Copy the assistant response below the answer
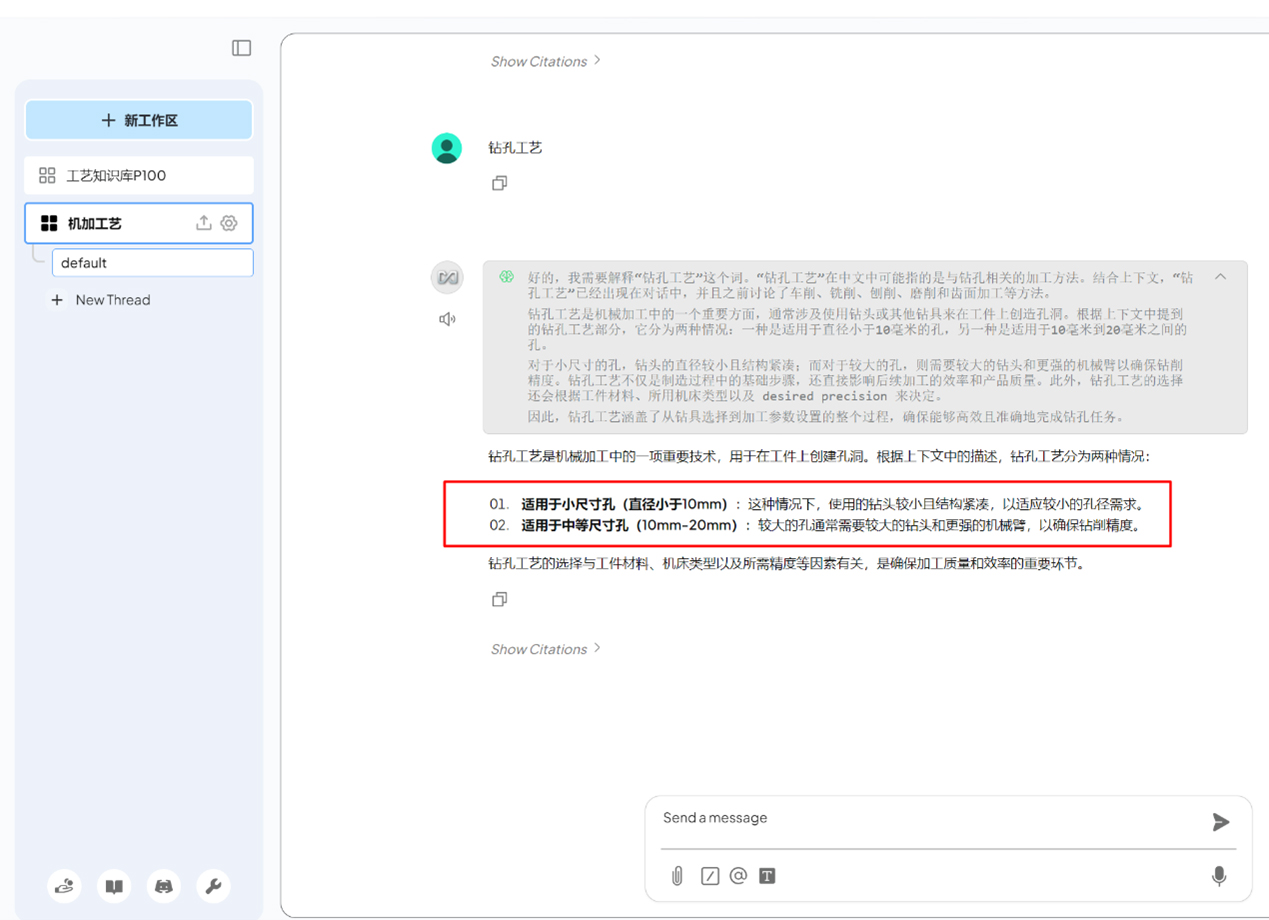 (x=499, y=599)
